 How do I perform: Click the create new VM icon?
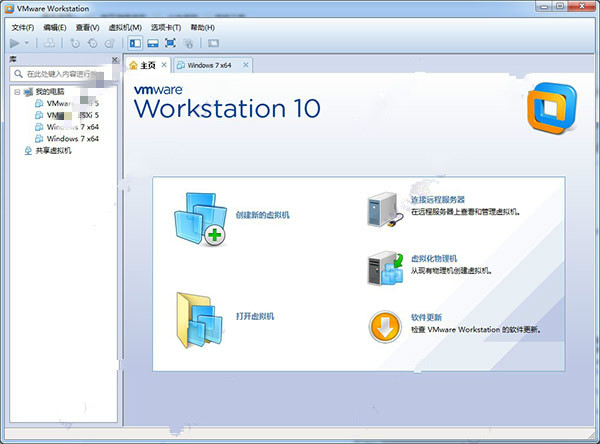pyautogui.click(x=201, y=219)
